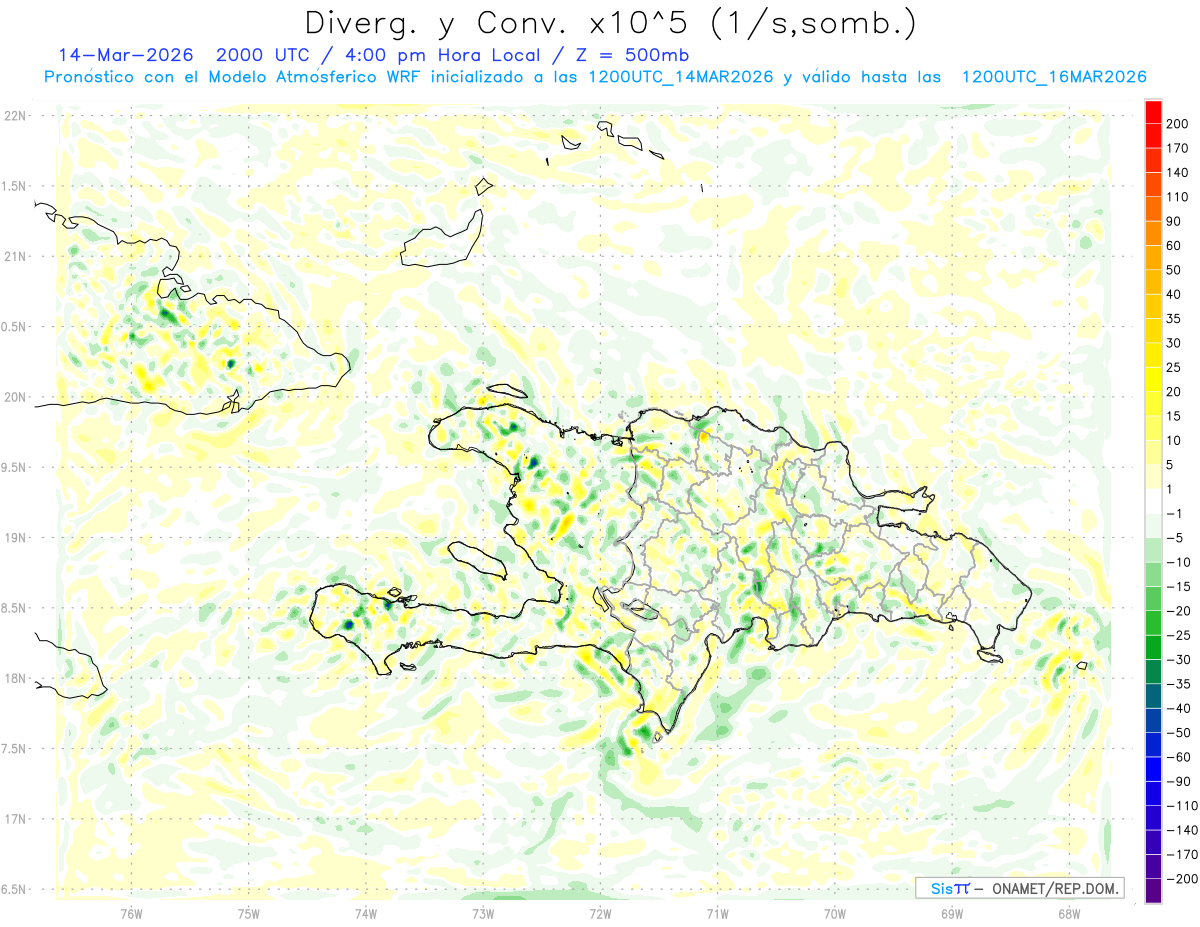Click the color band between 170 and 200 labels

[x=1154, y=136]
